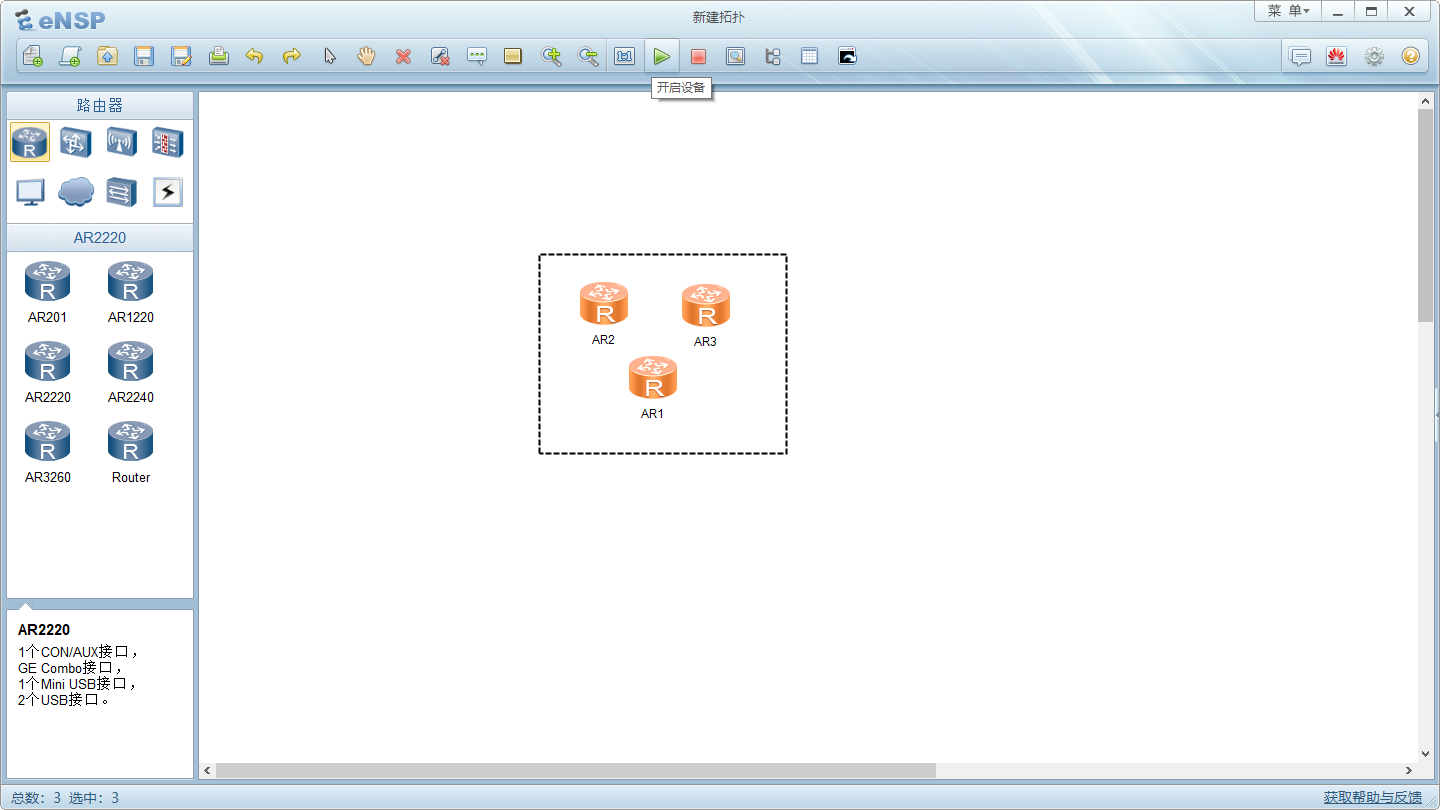Select the switch device category
Screen dimensions: 1440x810
tap(76, 142)
